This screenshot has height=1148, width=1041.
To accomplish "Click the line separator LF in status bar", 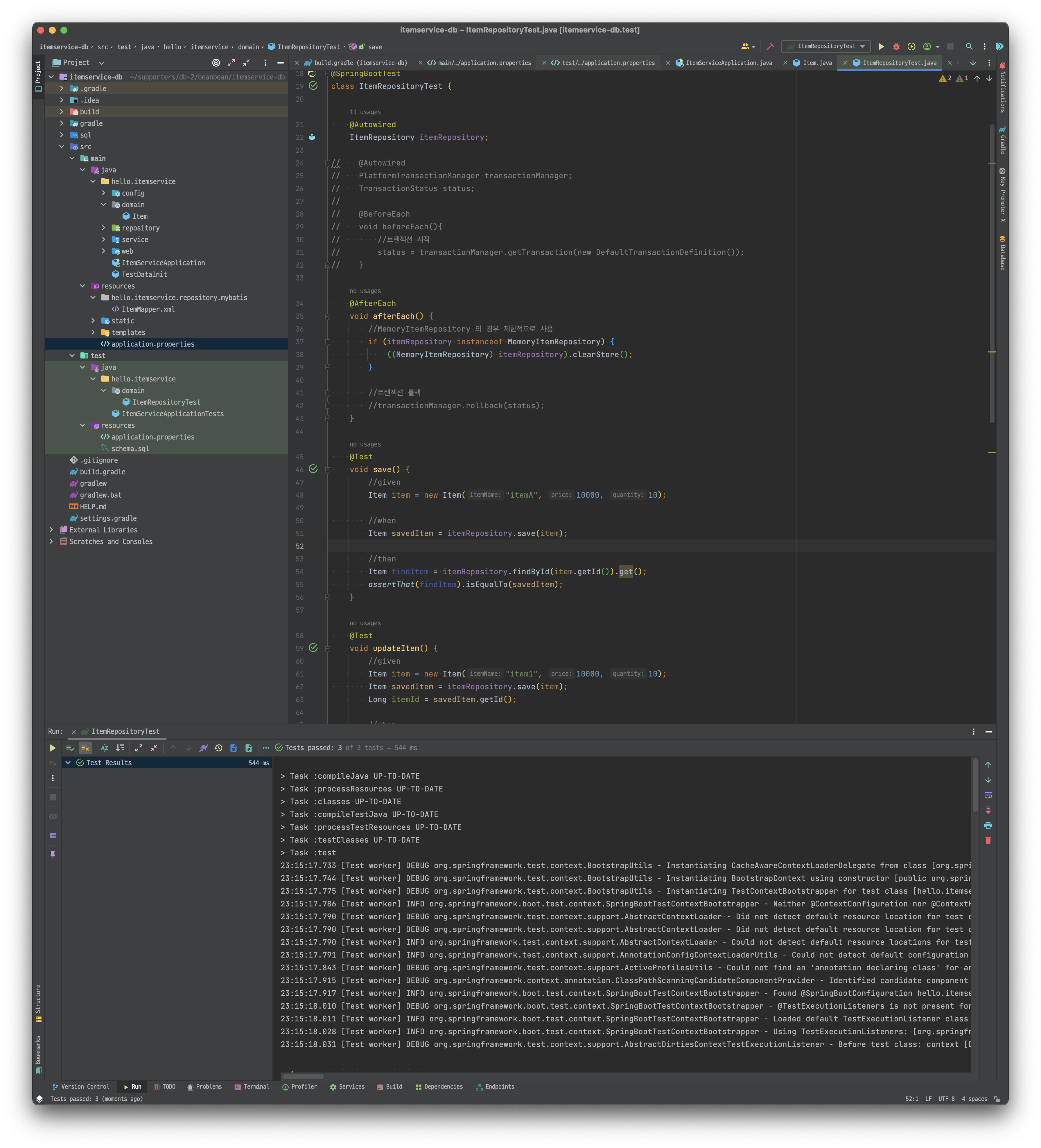I will point(928,1099).
